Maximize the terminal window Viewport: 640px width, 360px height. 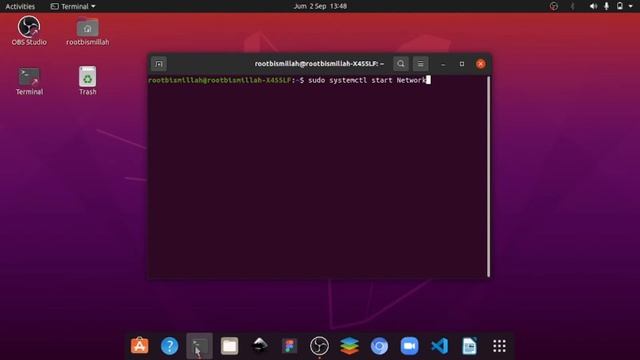(x=462, y=64)
